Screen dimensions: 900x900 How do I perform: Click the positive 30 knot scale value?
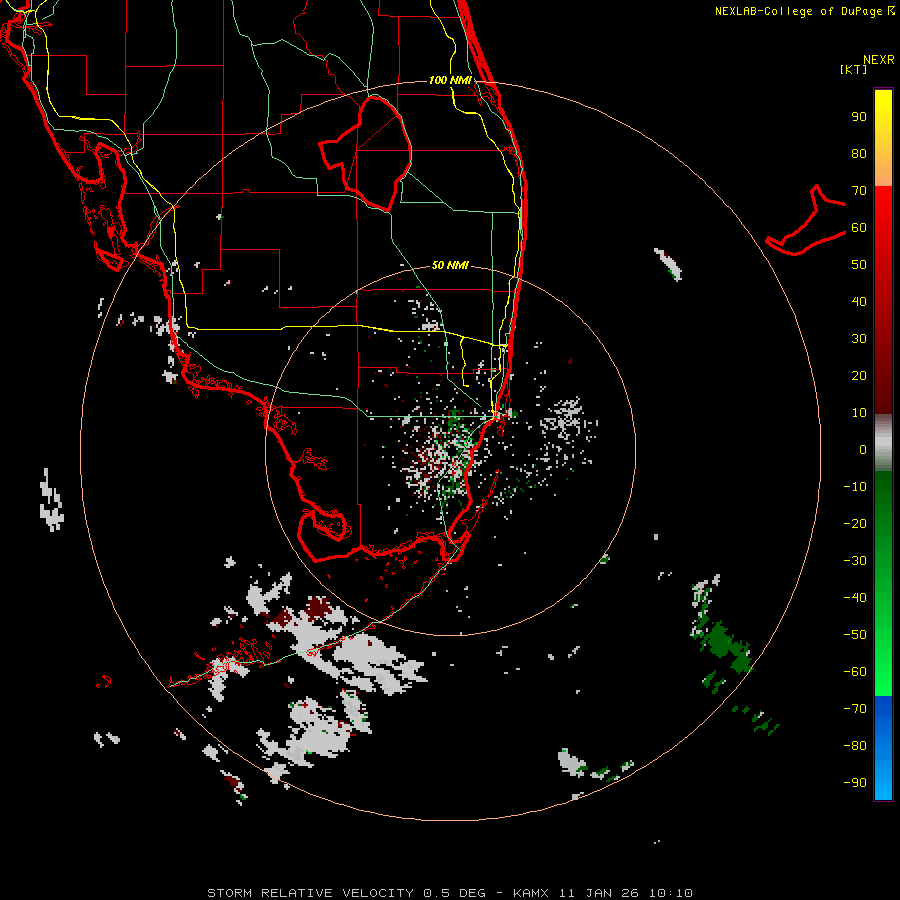click(859, 339)
